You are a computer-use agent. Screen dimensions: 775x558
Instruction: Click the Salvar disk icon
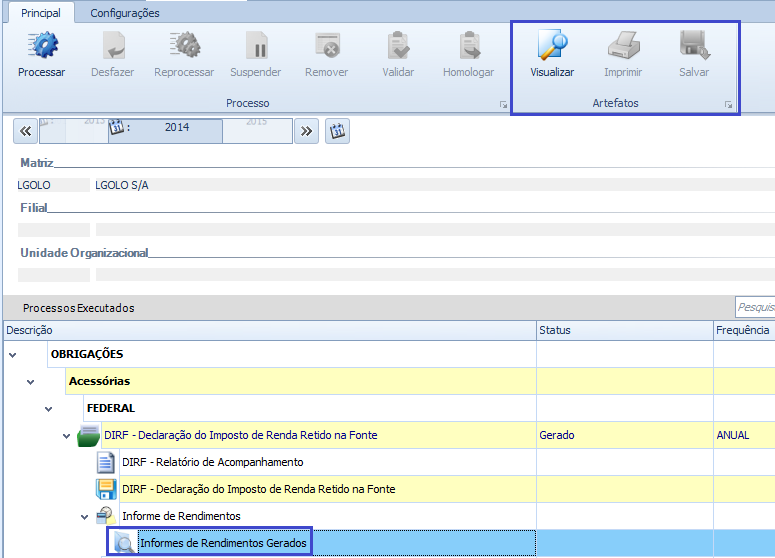tap(694, 46)
